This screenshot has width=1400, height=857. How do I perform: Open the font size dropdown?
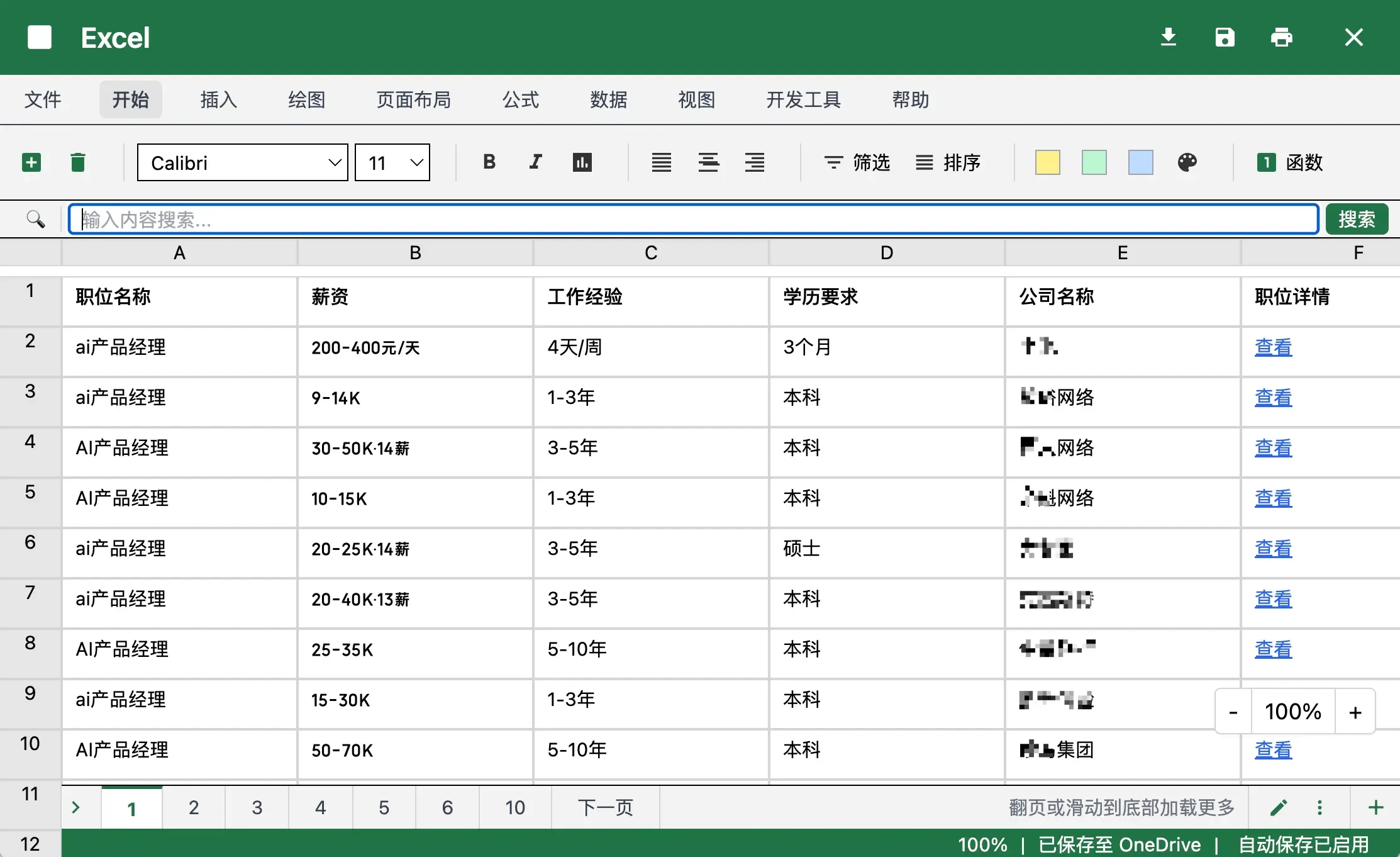coord(391,162)
